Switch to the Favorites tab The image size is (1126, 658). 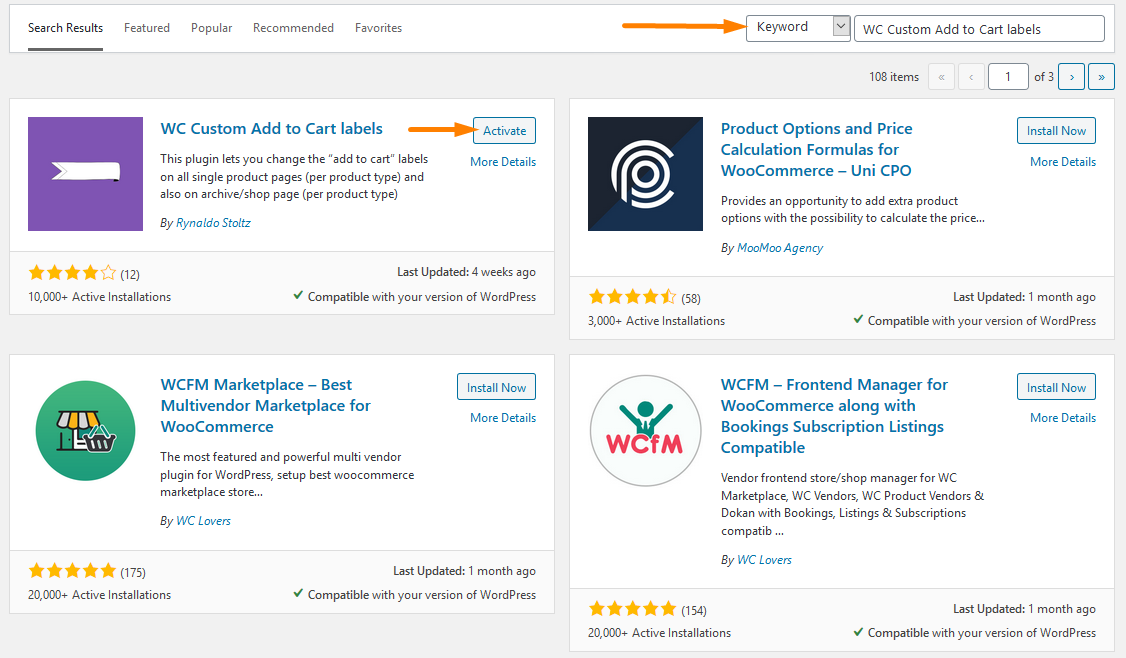tap(378, 28)
